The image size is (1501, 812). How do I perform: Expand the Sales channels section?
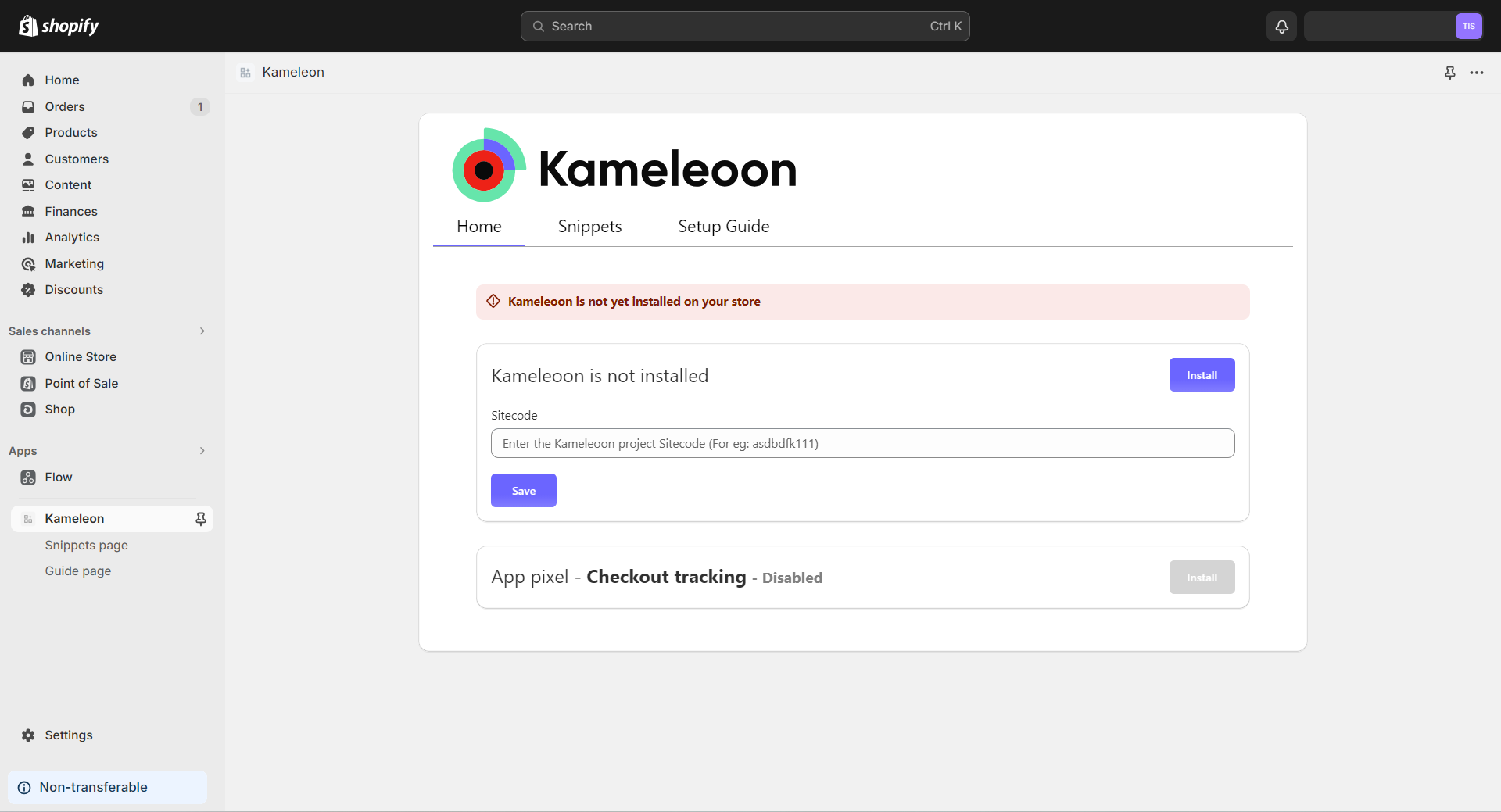point(202,331)
